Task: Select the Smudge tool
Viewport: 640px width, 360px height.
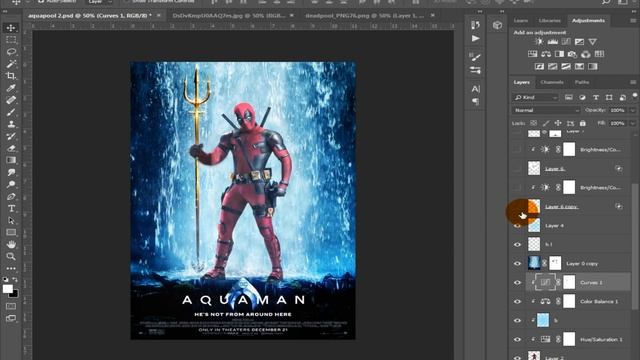Action: pyautogui.click(x=11, y=172)
